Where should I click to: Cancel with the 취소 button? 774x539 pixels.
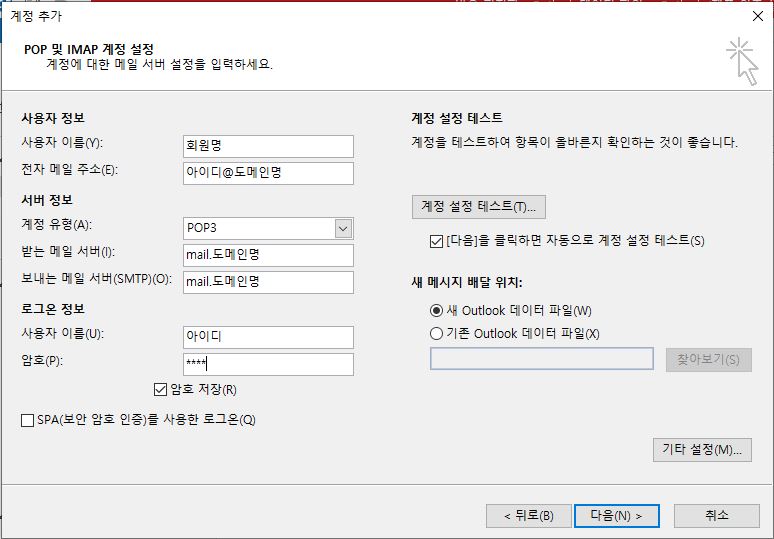716,515
